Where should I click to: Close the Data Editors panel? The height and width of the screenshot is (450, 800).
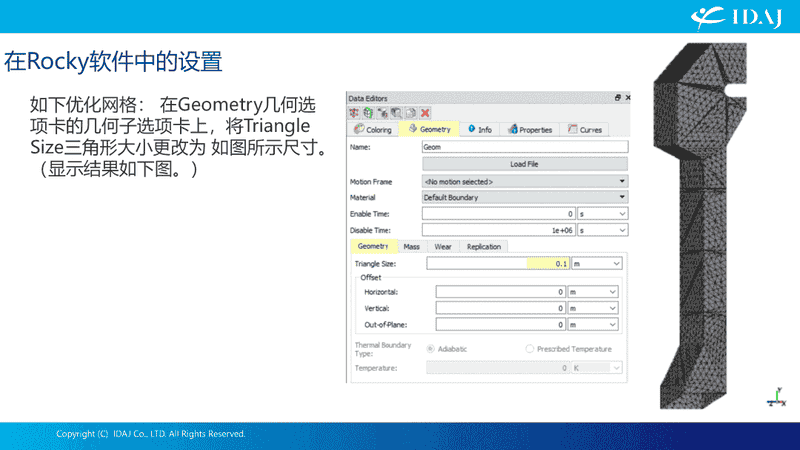pos(628,97)
